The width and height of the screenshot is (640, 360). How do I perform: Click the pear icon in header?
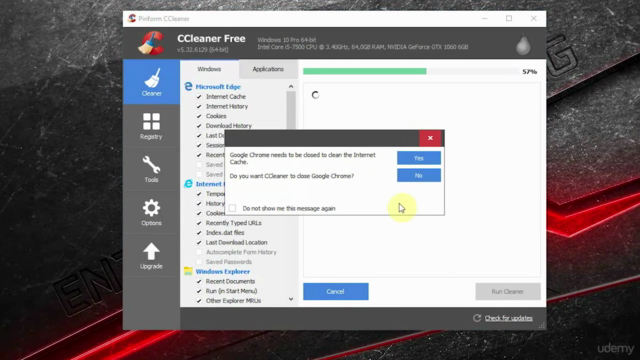click(x=523, y=44)
